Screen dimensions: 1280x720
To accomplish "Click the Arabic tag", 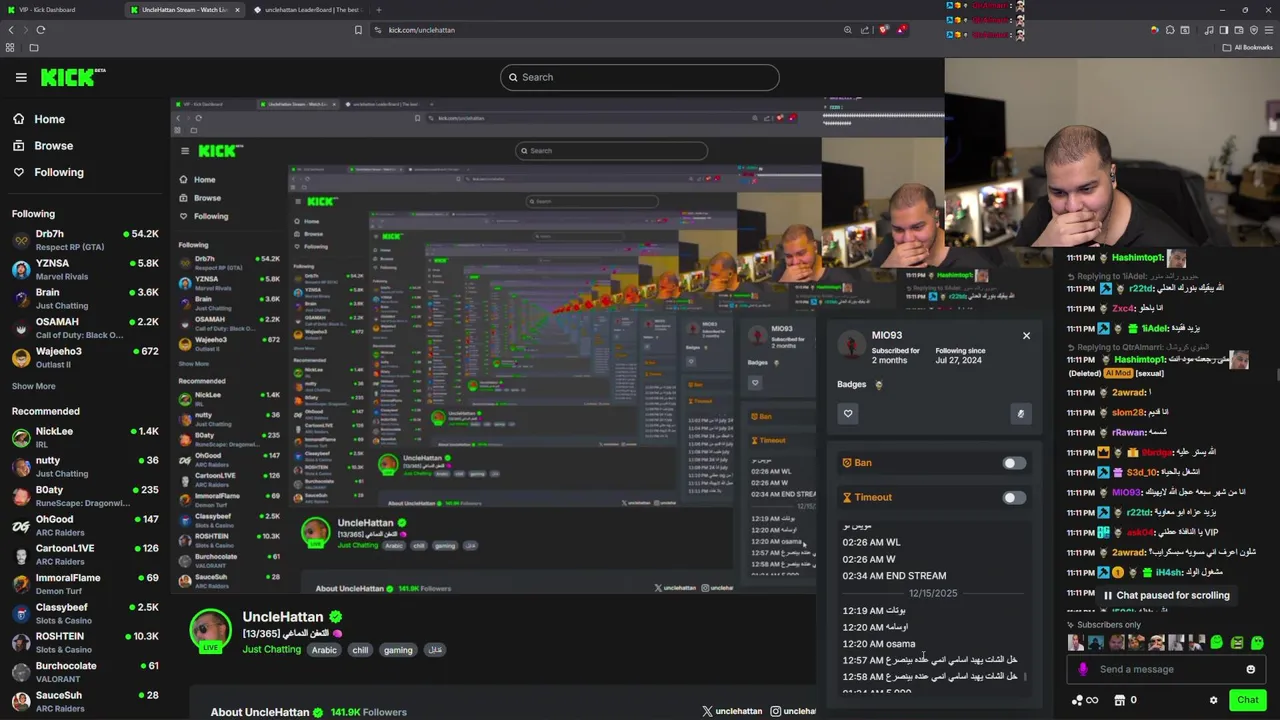I will 324,650.
